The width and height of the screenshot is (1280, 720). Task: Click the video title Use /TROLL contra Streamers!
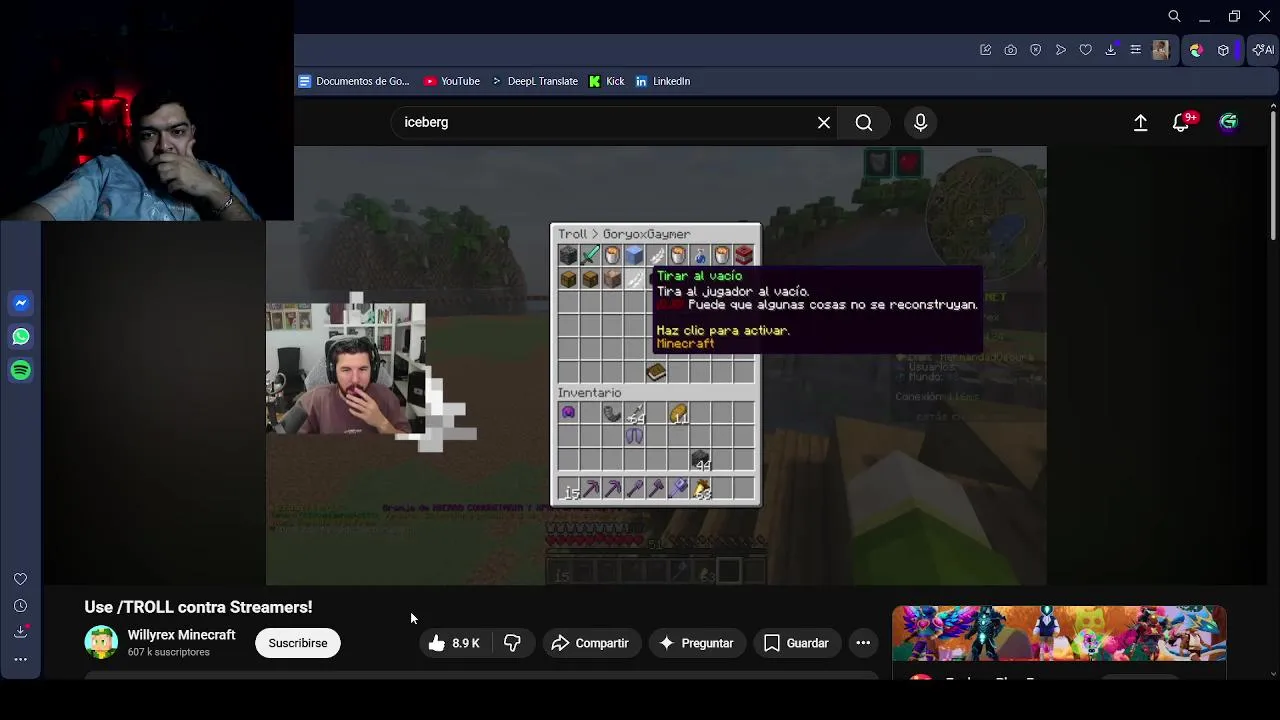tap(198, 607)
